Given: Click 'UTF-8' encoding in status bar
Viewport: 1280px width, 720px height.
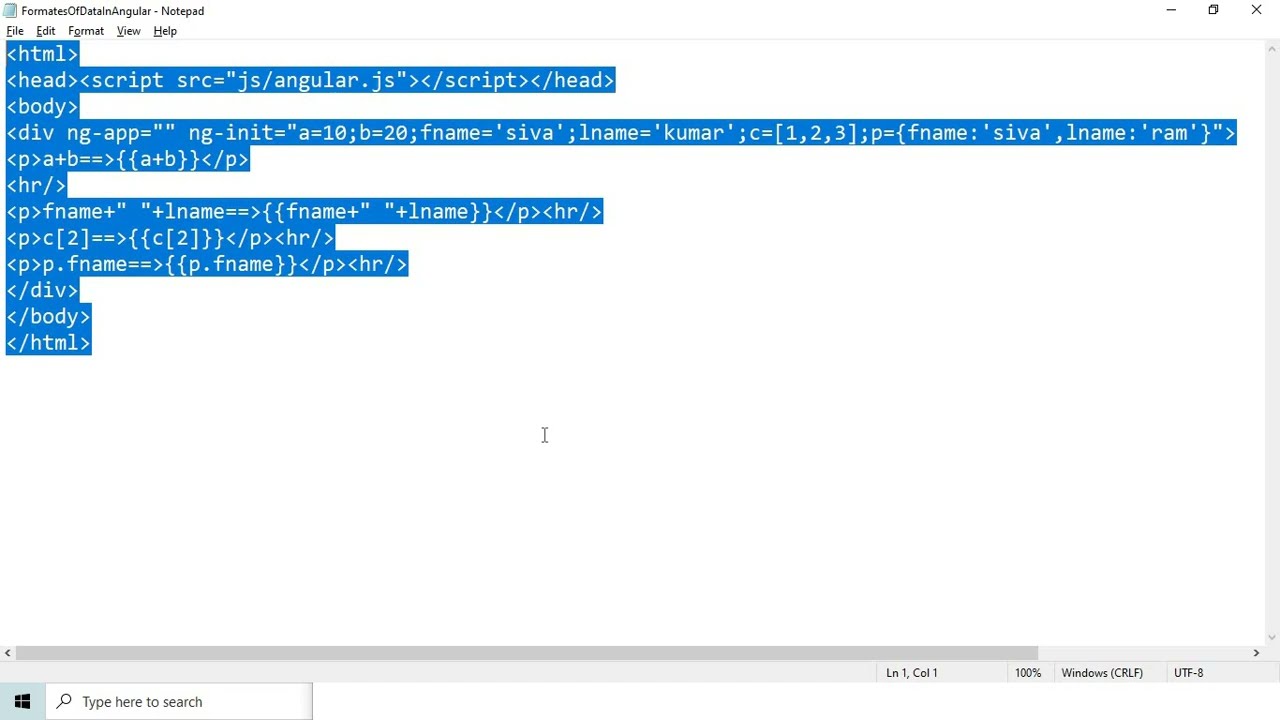Looking at the screenshot, I should (x=1189, y=673).
